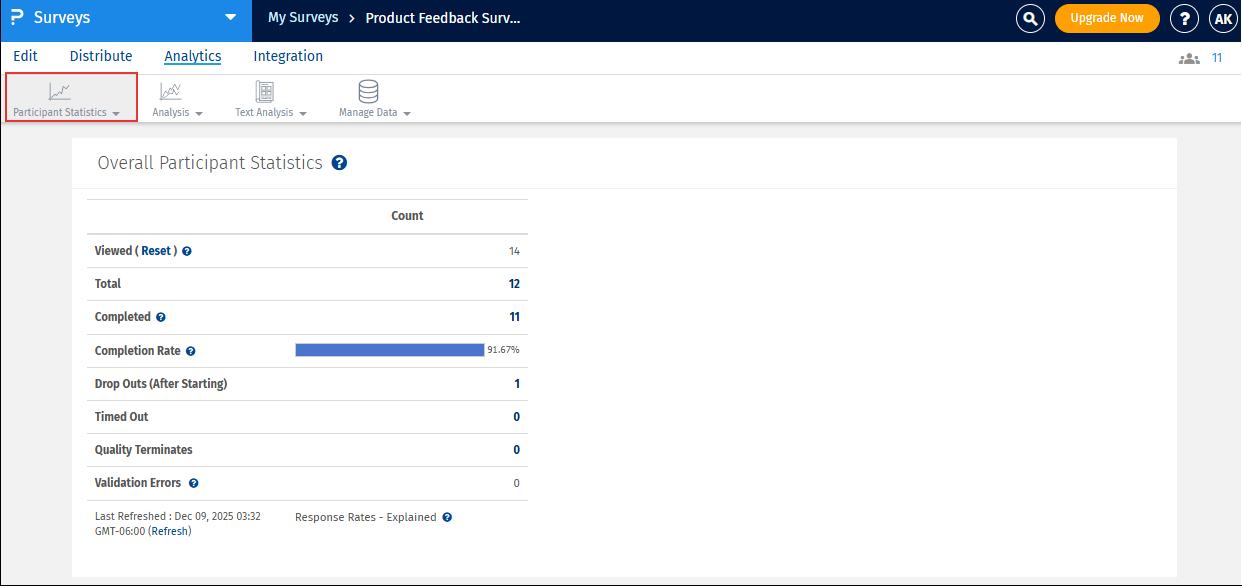Click the Reset link beside Viewed

(156, 251)
